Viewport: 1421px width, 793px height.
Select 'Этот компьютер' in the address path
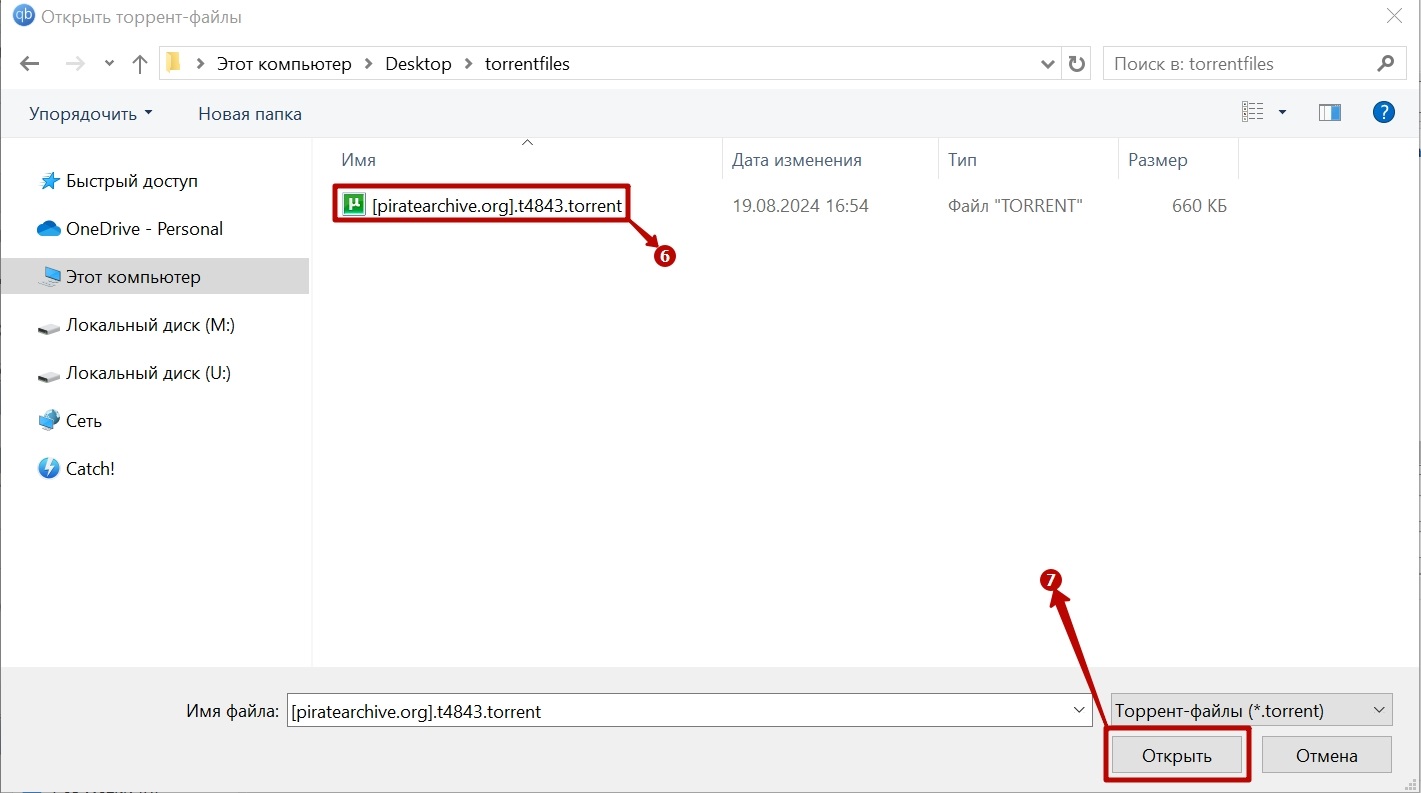point(284,64)
